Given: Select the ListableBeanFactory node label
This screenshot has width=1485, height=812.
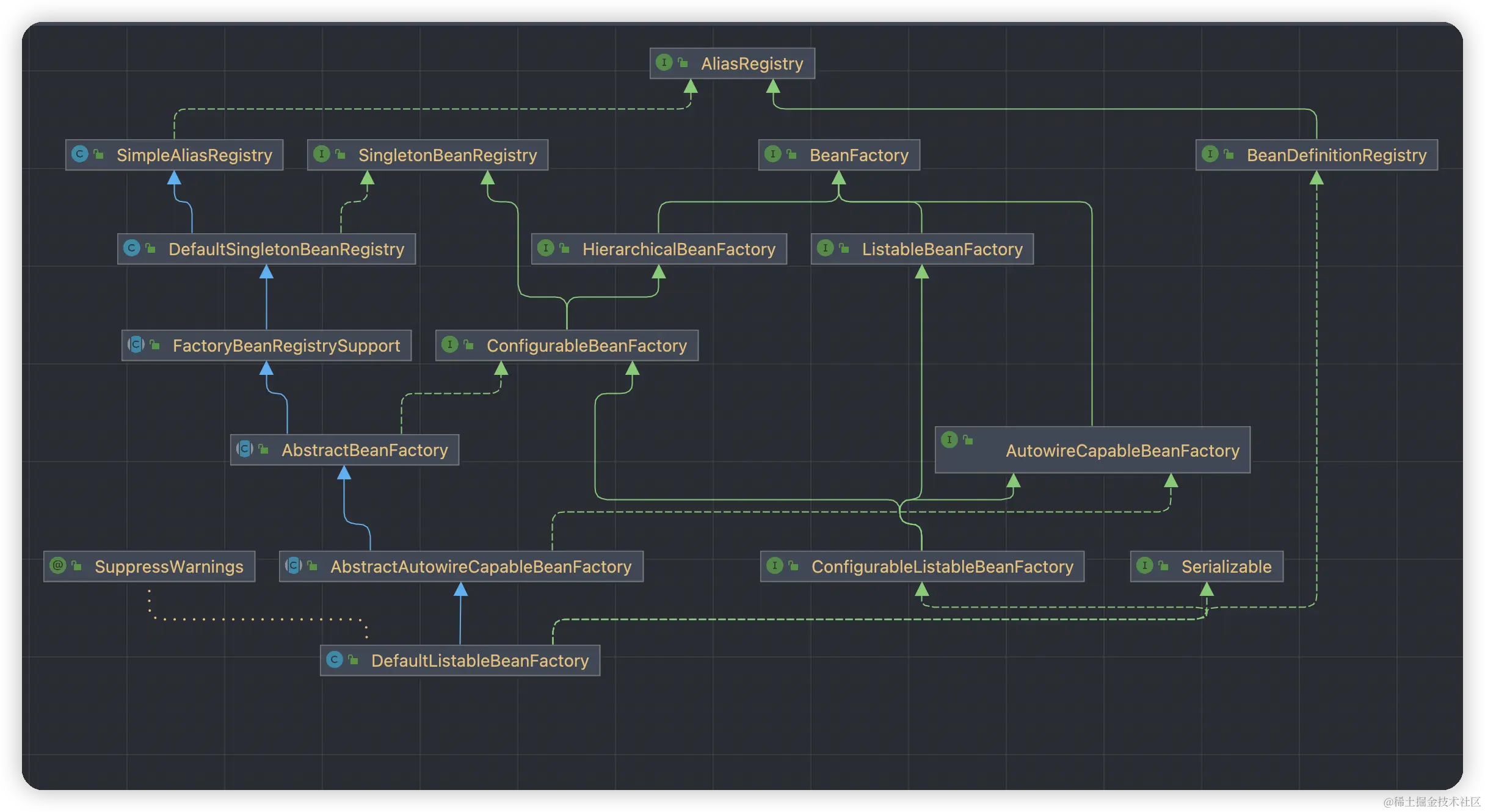Looking at the screenshot, I should [x=942, y=249].
